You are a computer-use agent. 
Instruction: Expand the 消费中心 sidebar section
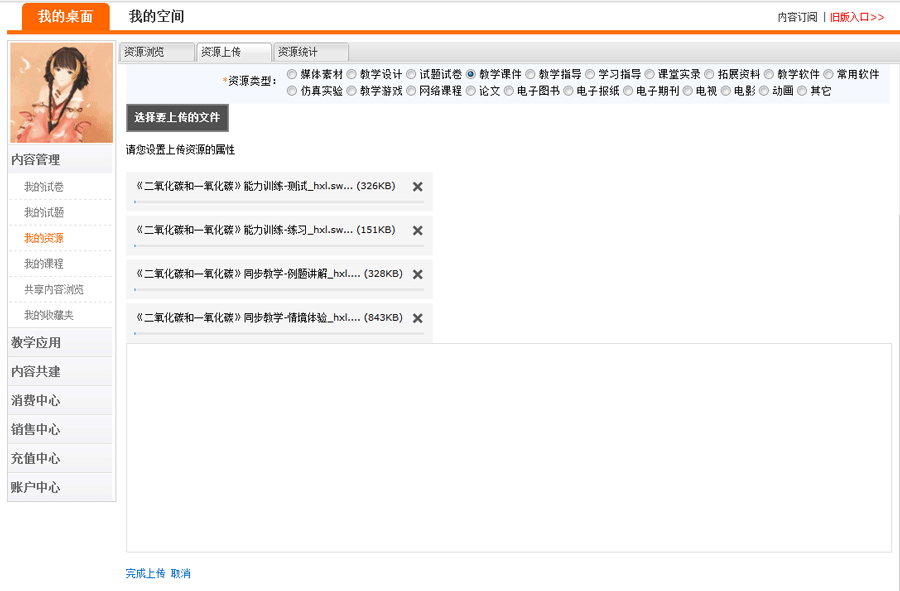36,401
